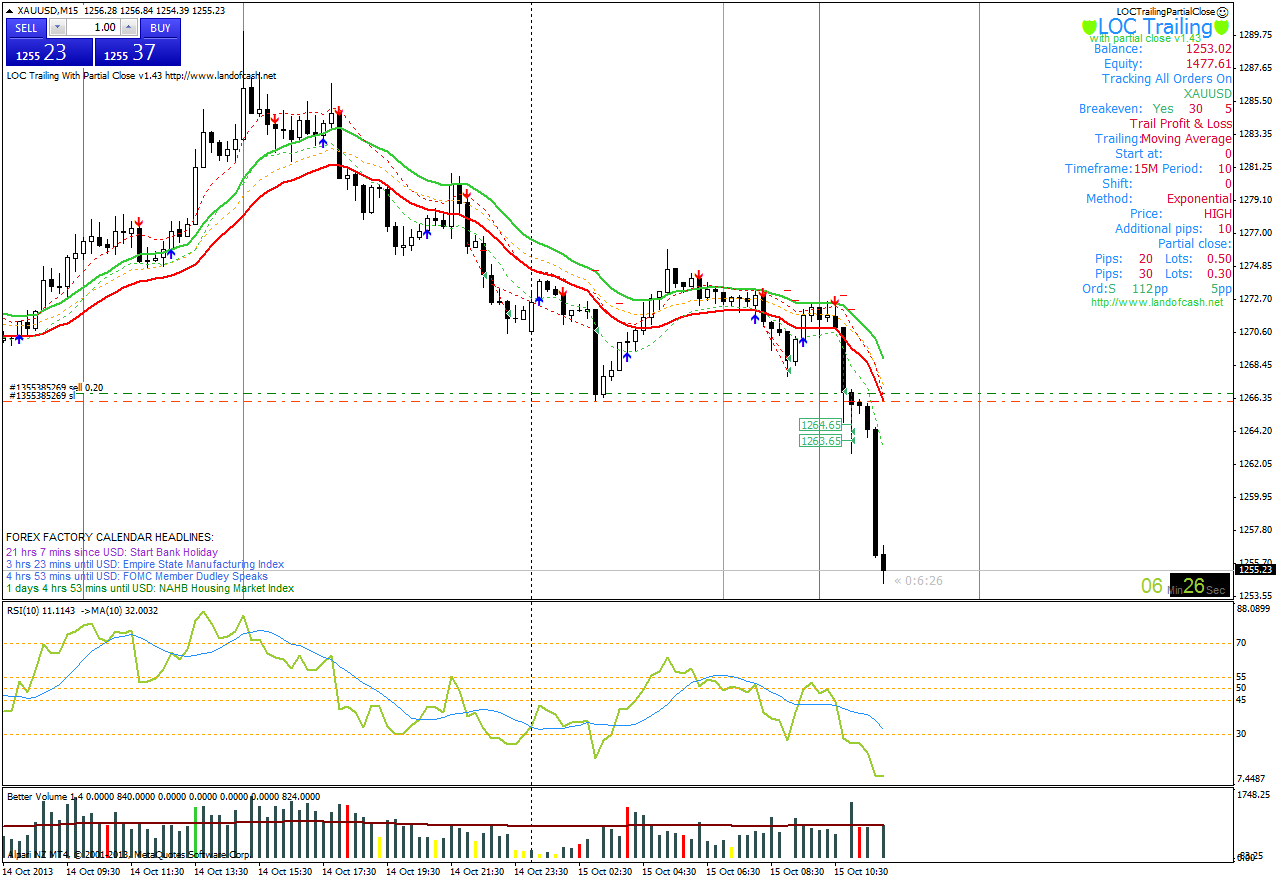Click the Additional pips label
Viewport: 1276px width, 880px height.
[1158, 228]
